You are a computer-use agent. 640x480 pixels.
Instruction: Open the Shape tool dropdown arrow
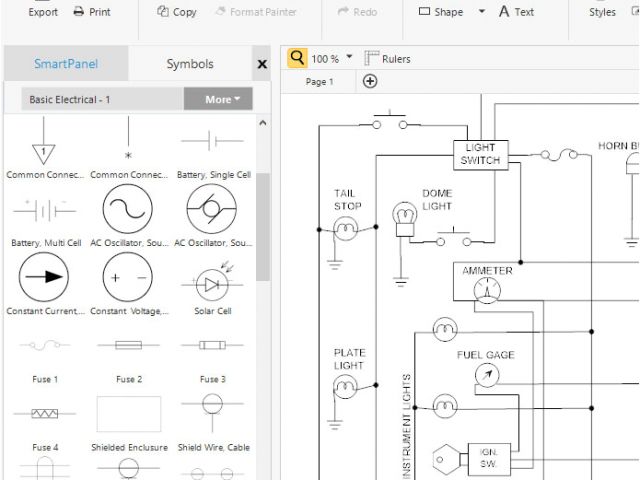[x=481, y=12]
